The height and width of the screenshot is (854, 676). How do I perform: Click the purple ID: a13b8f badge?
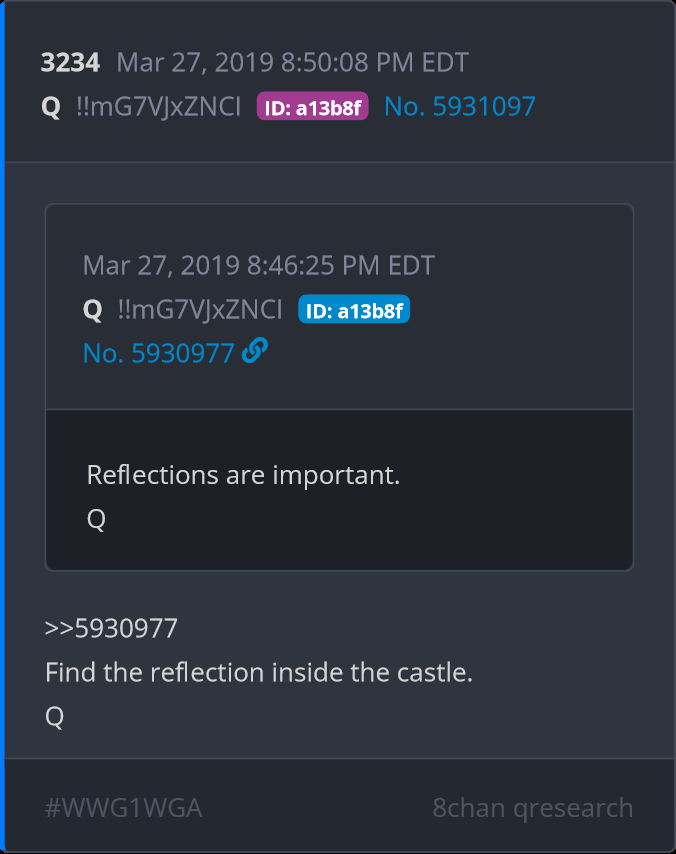312,107
